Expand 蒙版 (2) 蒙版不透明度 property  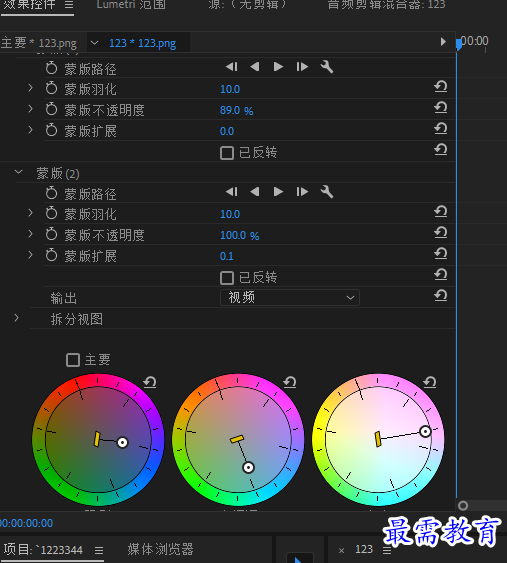[x=31, y=234]
